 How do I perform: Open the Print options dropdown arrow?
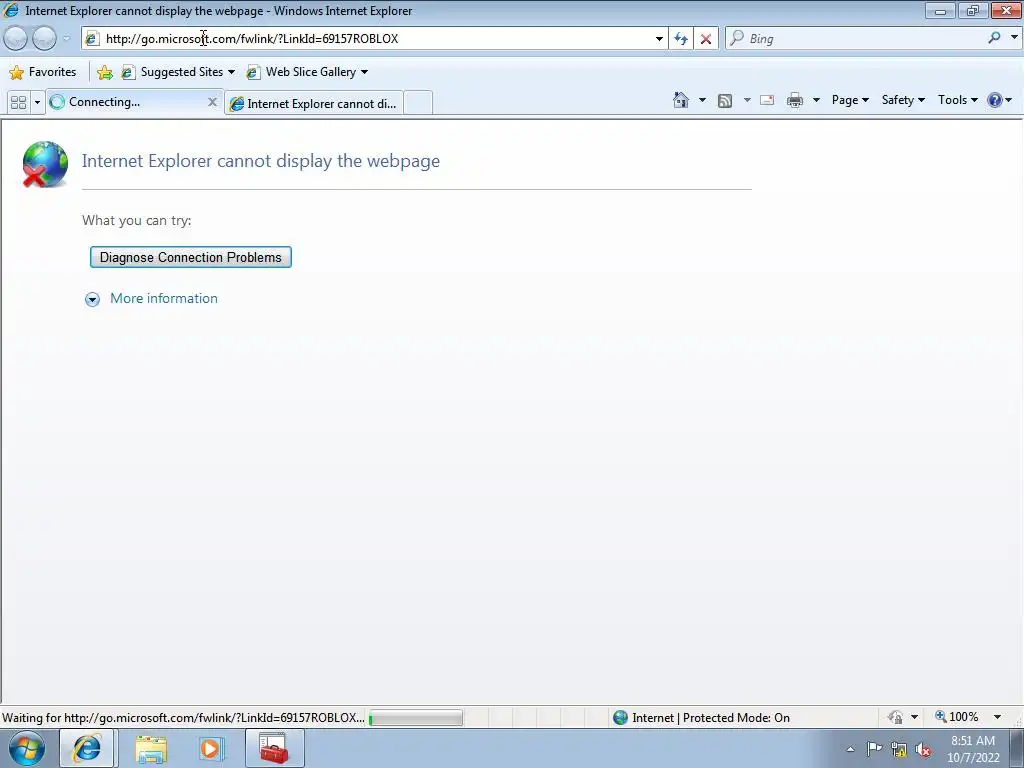click(x=816, y=100)
